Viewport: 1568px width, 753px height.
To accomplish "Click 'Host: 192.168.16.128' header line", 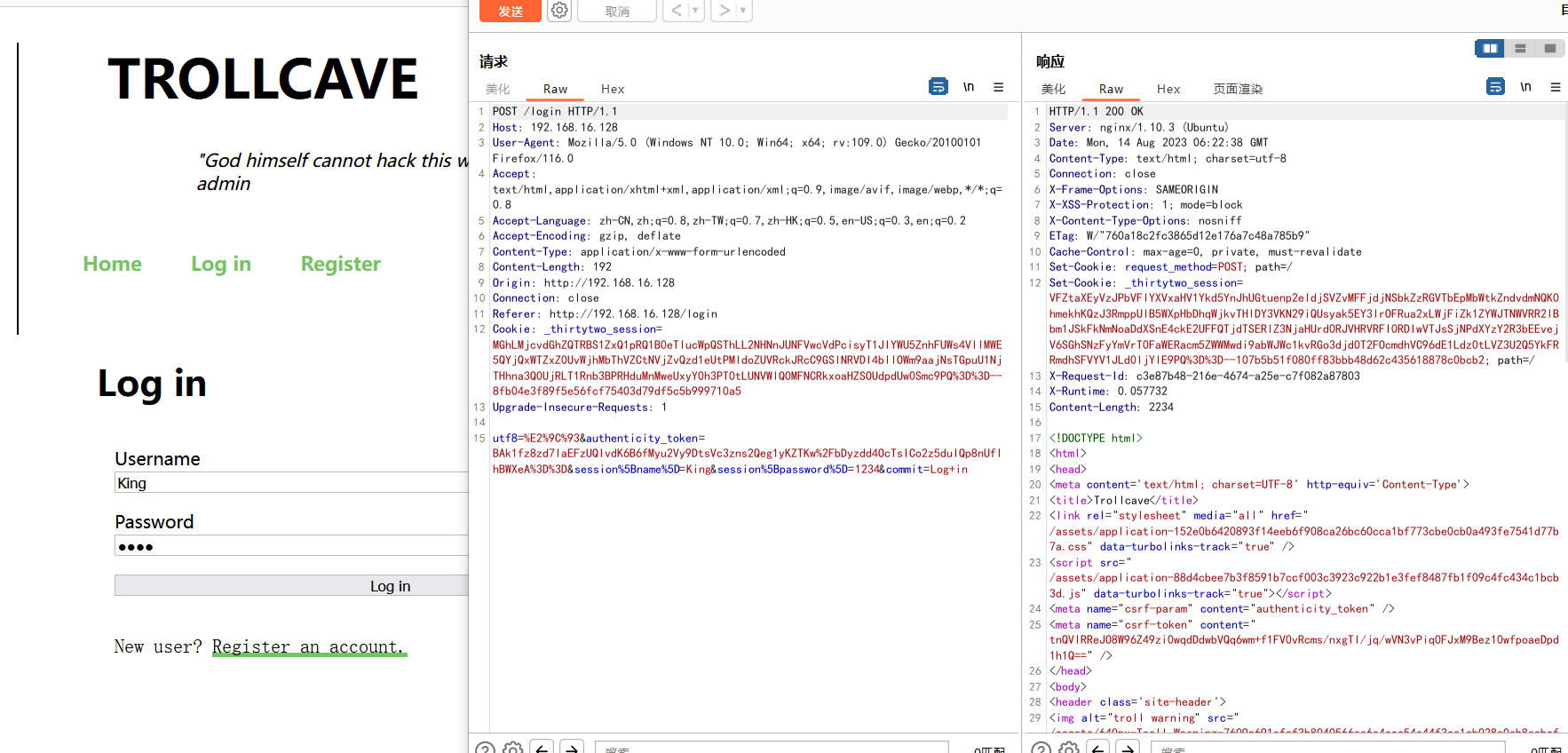I will (555, 128).
